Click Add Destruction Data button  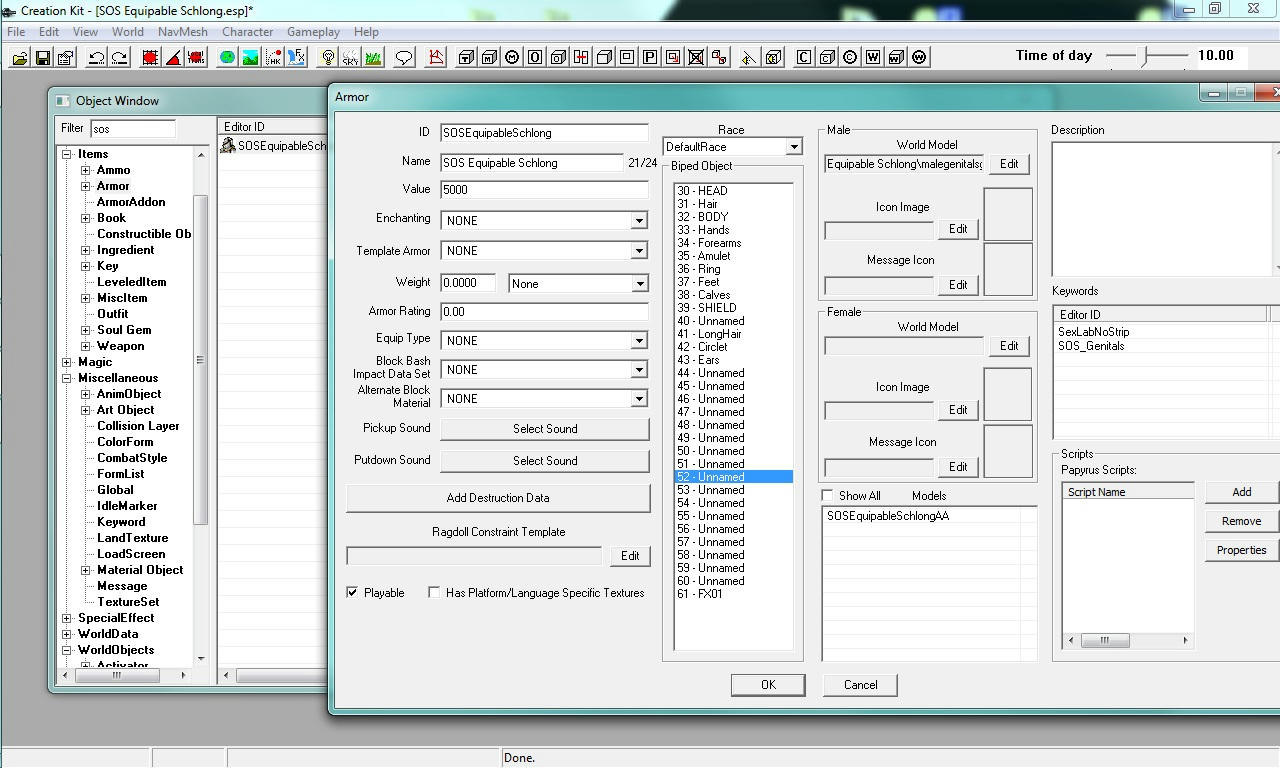[x=498, y=498]
